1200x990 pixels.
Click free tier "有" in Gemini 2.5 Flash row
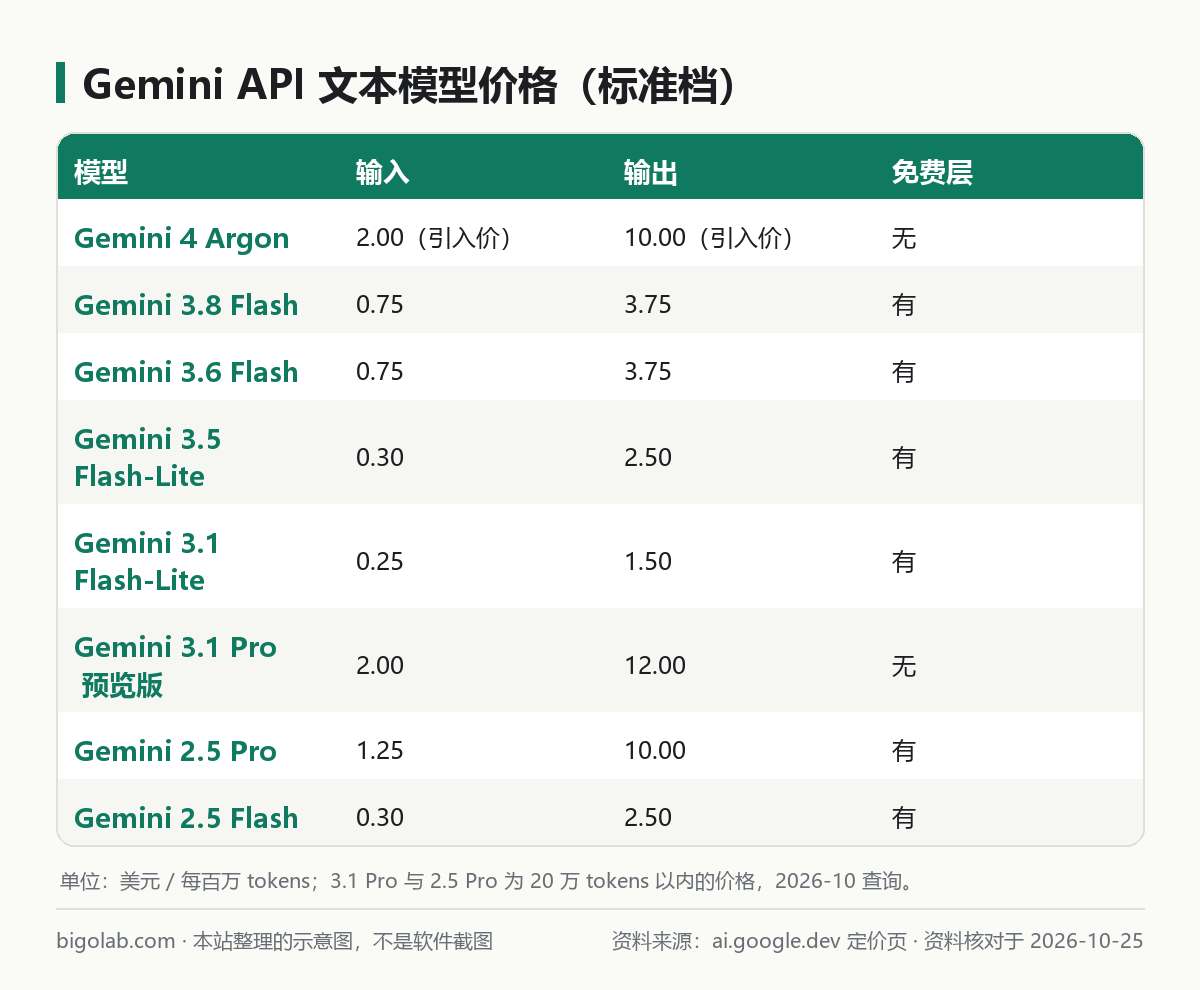click(904, 818)
